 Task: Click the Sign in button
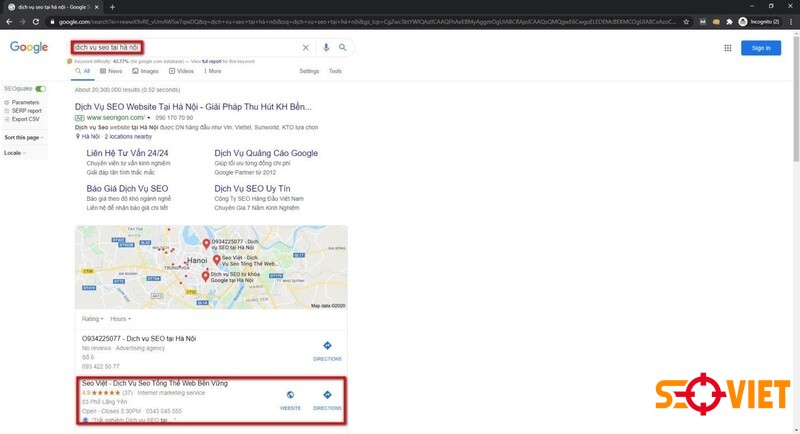(761, 48)
